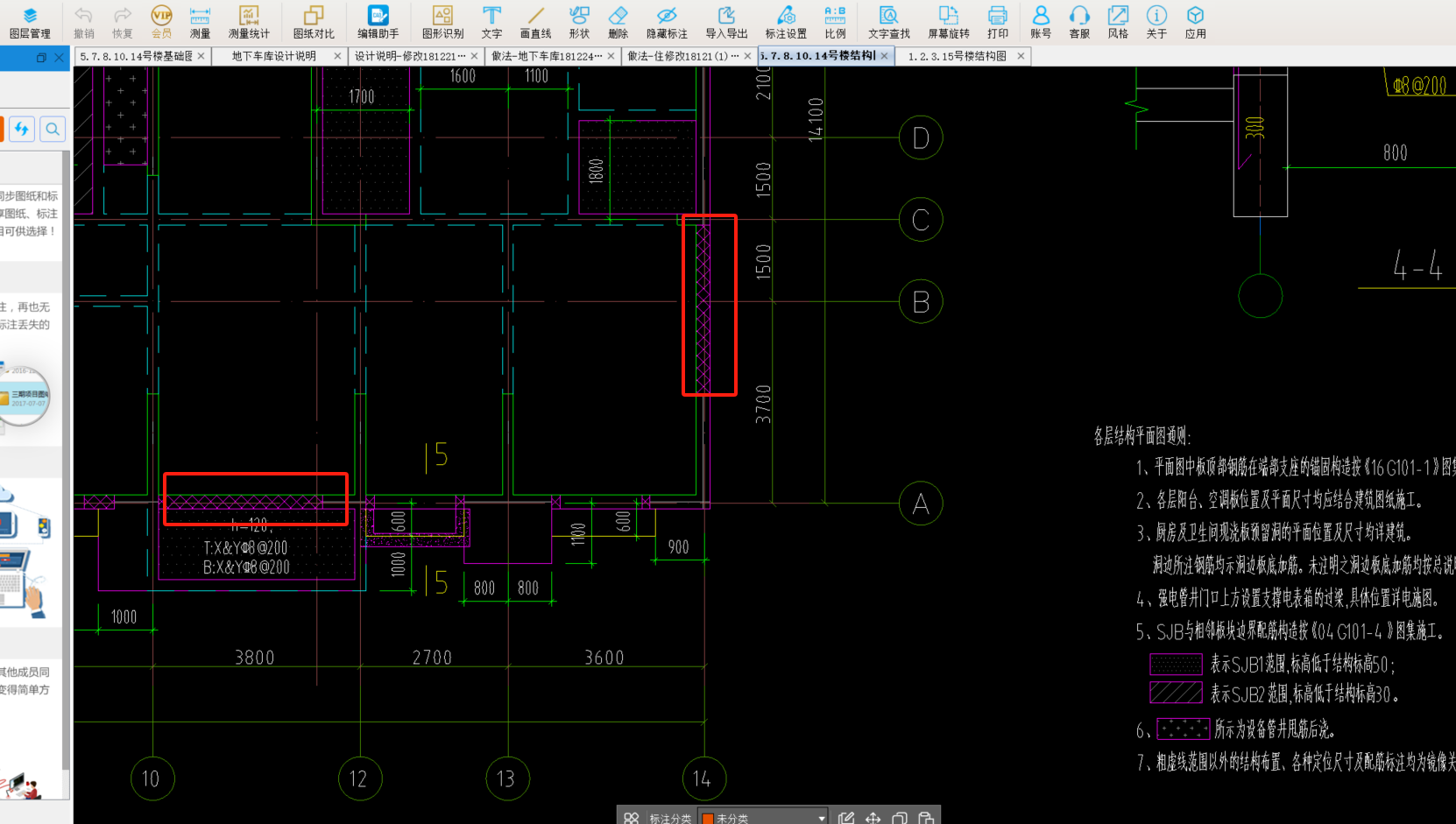1456x824 pixels.
Task: Select the 文字 text tool
Action: tap(491, 23)
